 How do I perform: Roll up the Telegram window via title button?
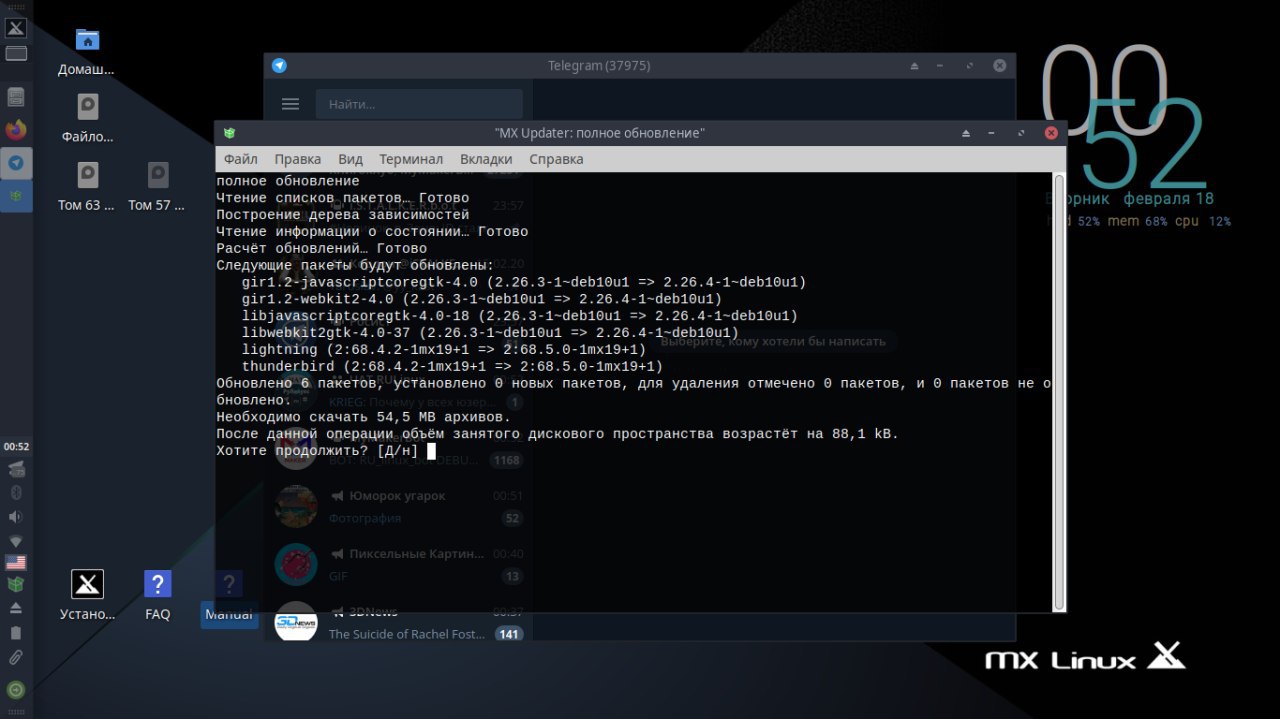click(914, 66)
